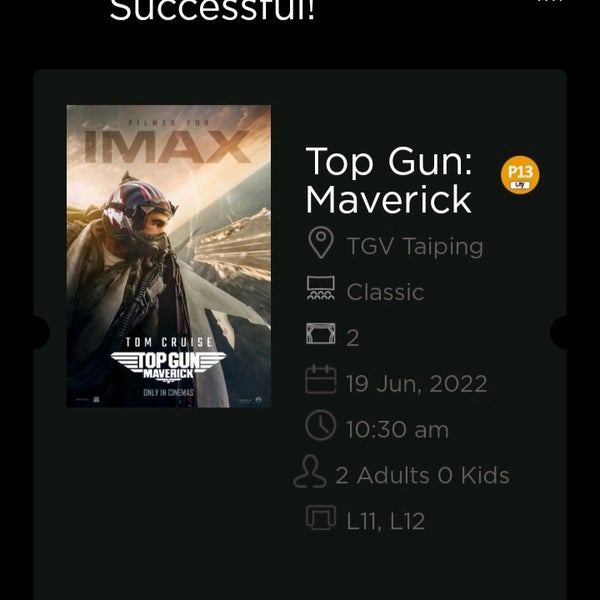
Task: Tap the Successful! heading at top
Action: pyautogui.click(x=212, y=10)
